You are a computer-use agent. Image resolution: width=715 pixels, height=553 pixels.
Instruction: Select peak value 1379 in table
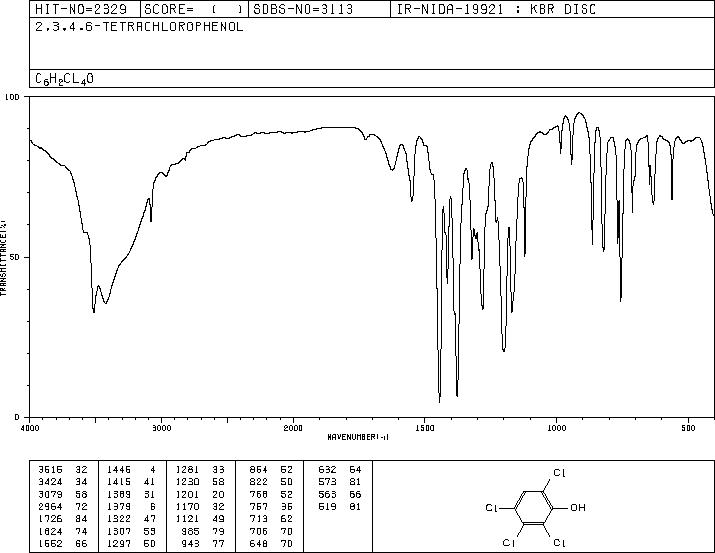[119, 506]
